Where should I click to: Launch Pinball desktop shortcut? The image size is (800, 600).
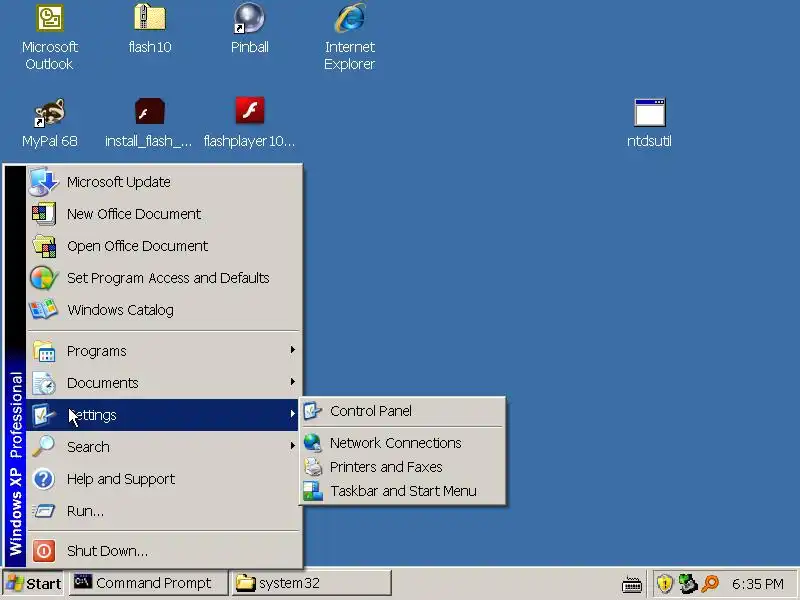(x=249, y=18)
